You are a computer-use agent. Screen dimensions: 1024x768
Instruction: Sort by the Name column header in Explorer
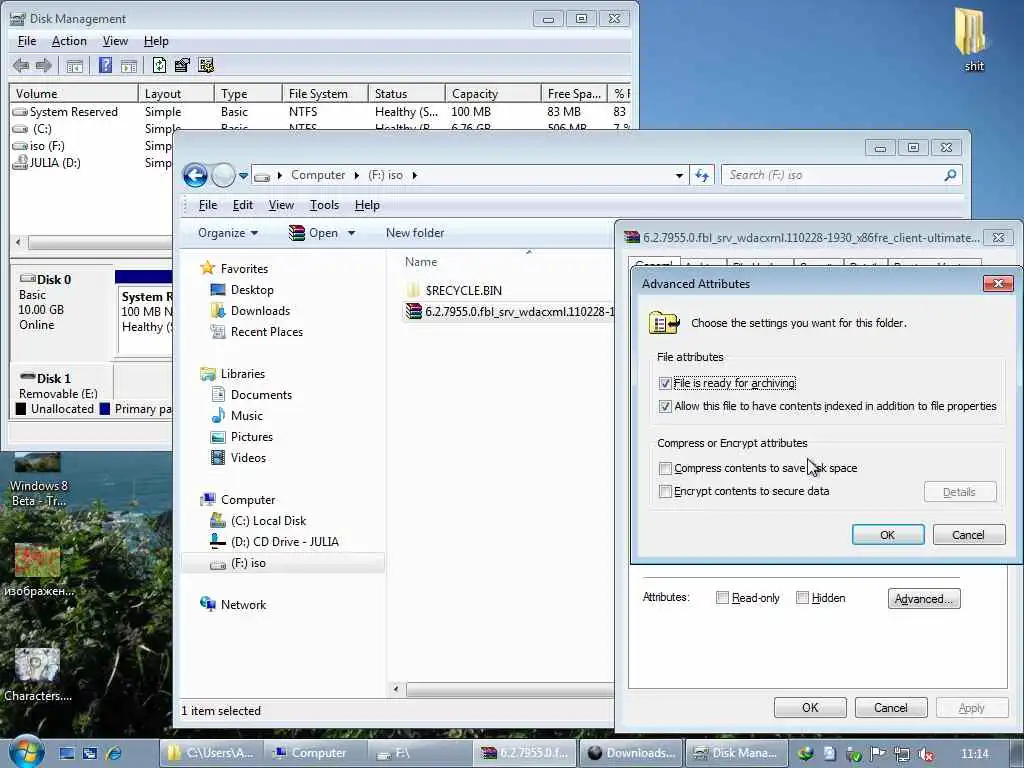(421, 262)
